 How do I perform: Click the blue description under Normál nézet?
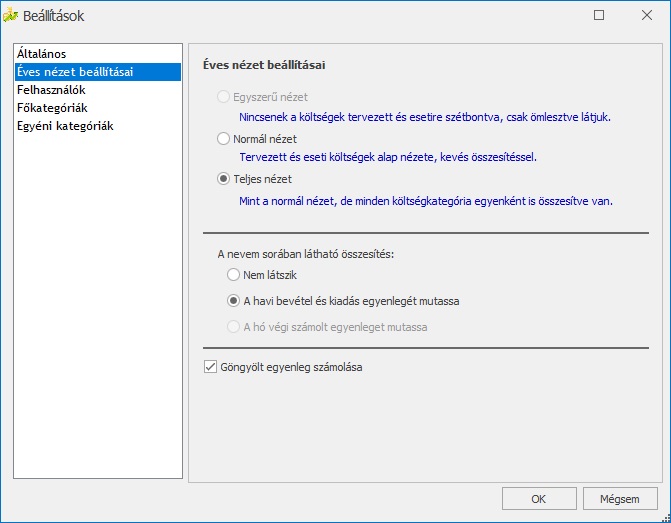[x=386, y=157]
